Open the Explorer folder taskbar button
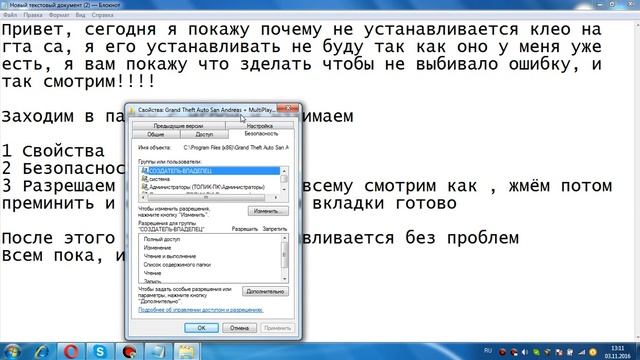 coord(187,351)
